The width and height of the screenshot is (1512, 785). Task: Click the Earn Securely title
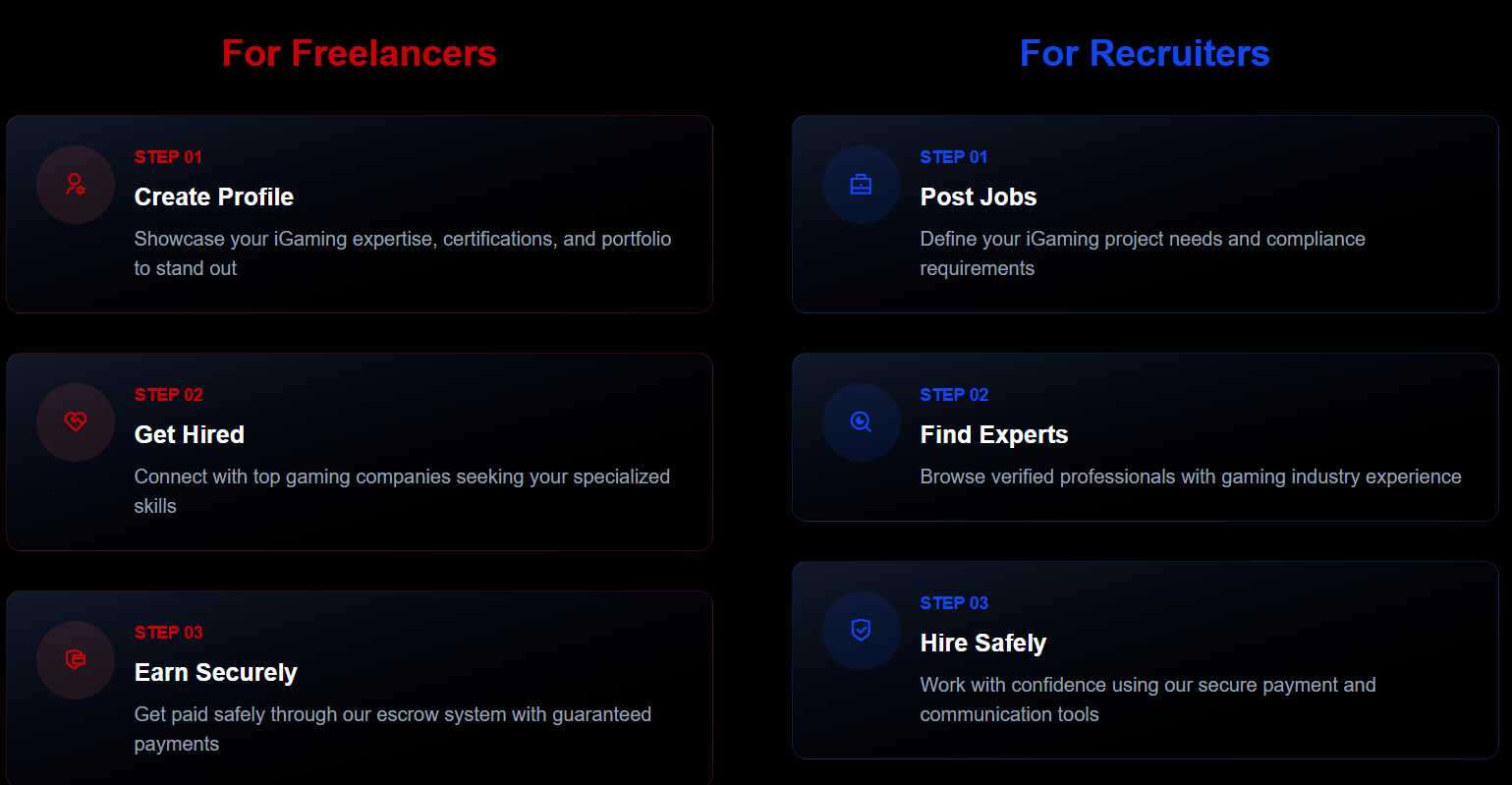(215, 673)
